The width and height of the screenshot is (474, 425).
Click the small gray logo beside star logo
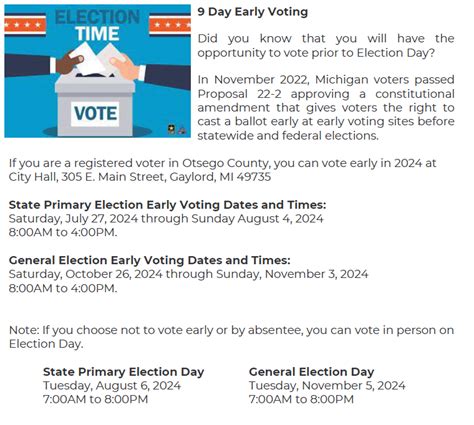[x=182, y=130]
